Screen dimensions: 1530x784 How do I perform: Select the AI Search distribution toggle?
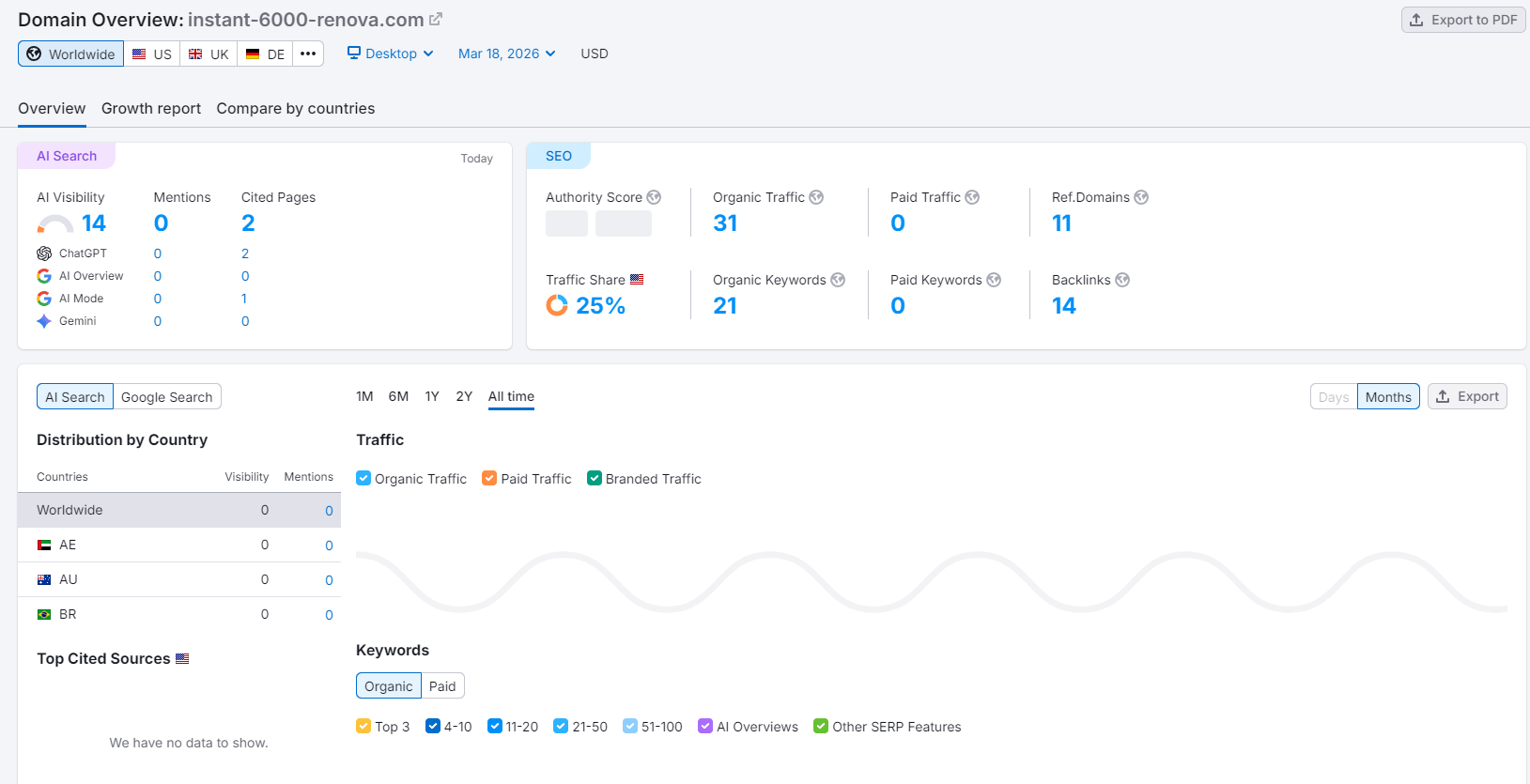tap(75, 397)
